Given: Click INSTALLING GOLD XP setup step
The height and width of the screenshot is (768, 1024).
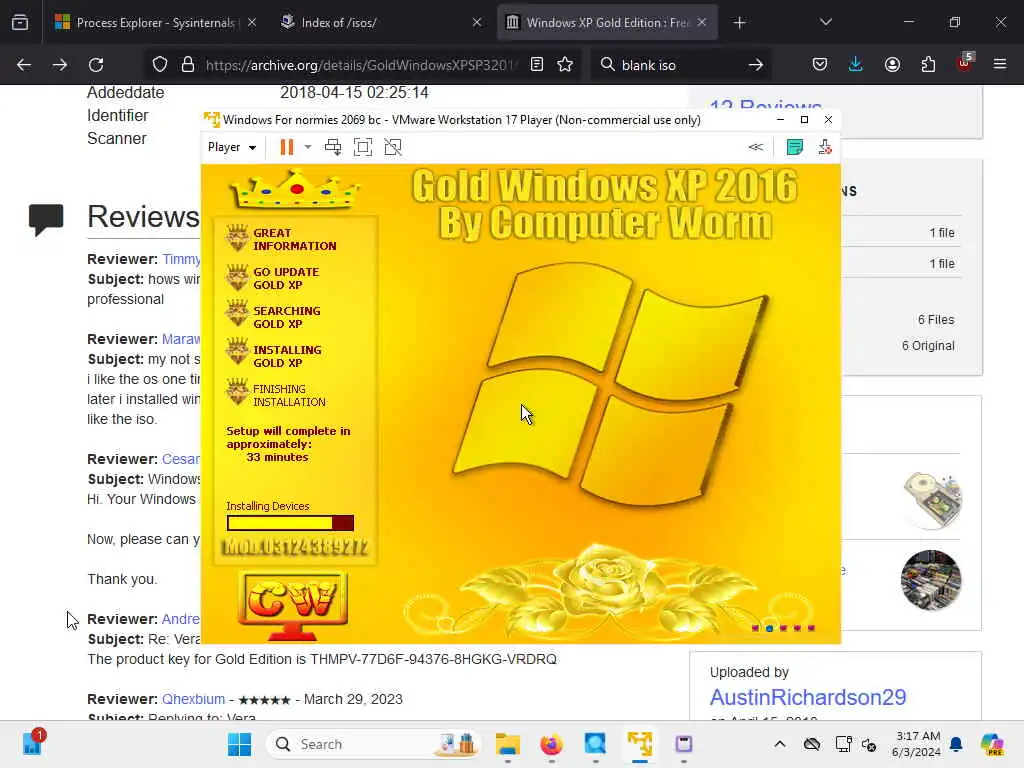Looking at the screenshot, I should (287, 357).
